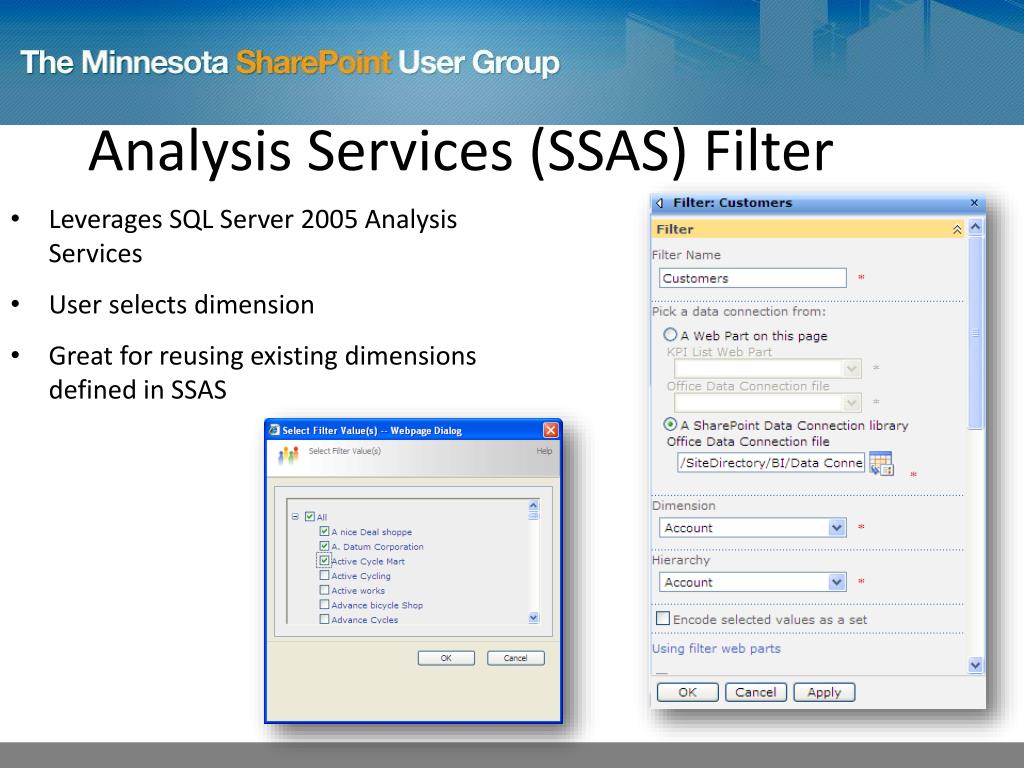1024x768 pixels.
Task: Select 'A Web Part on this page' radio
Action: tap(670, 335)
